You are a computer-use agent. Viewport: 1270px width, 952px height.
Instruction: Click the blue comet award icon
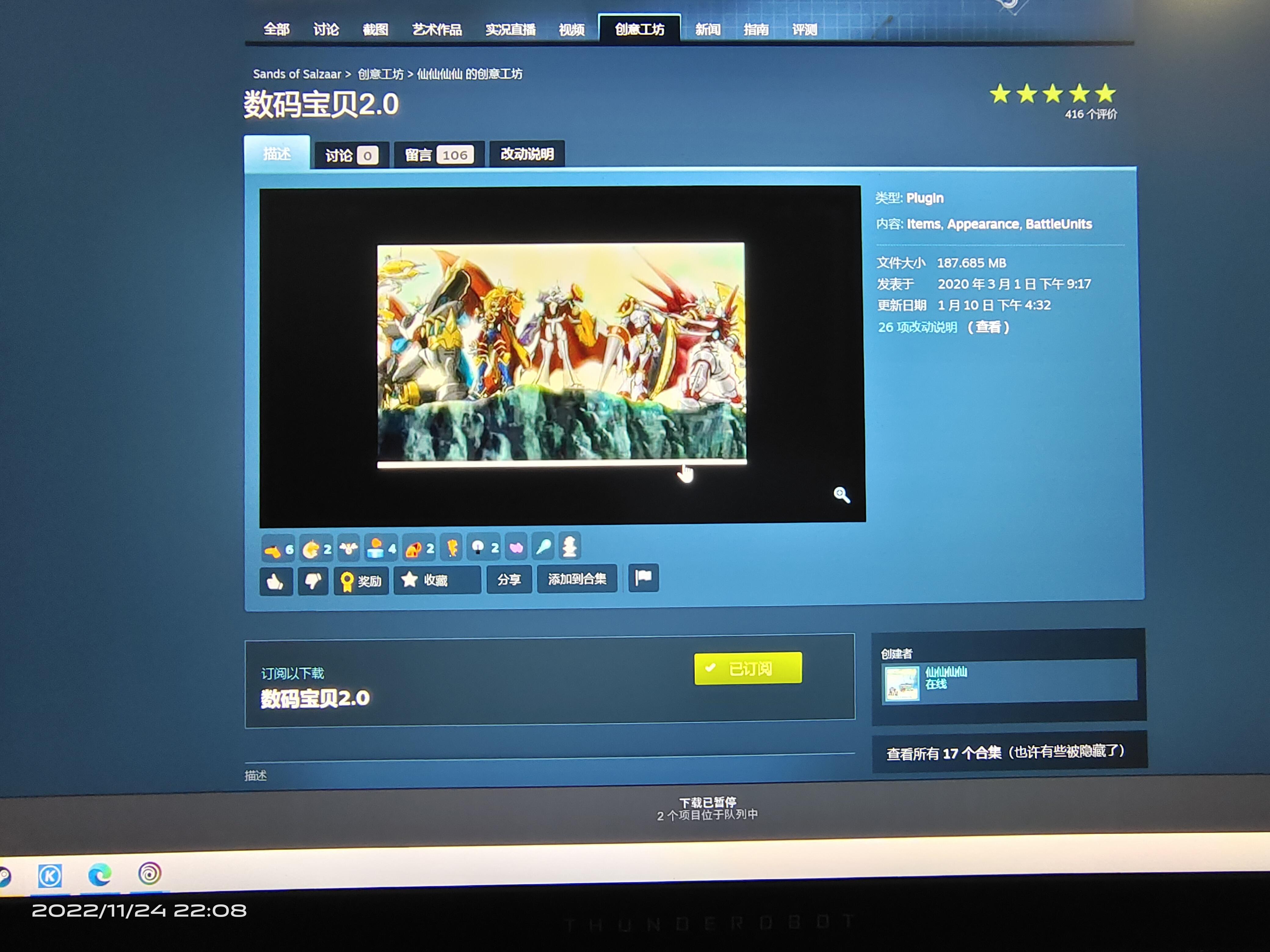(x=543, y=546)
